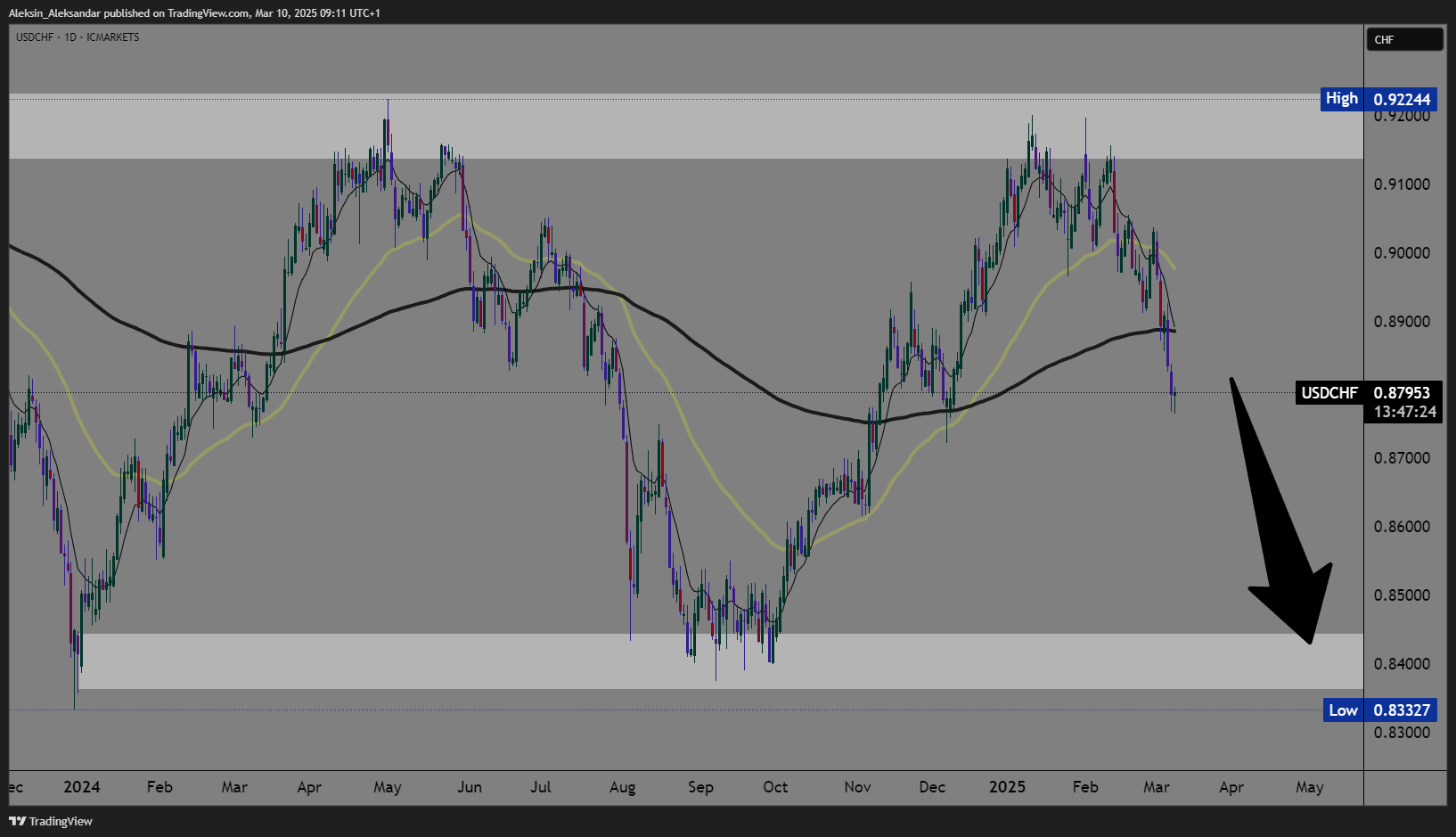Click the 0.83000 price axis label

click(1402, 733)
